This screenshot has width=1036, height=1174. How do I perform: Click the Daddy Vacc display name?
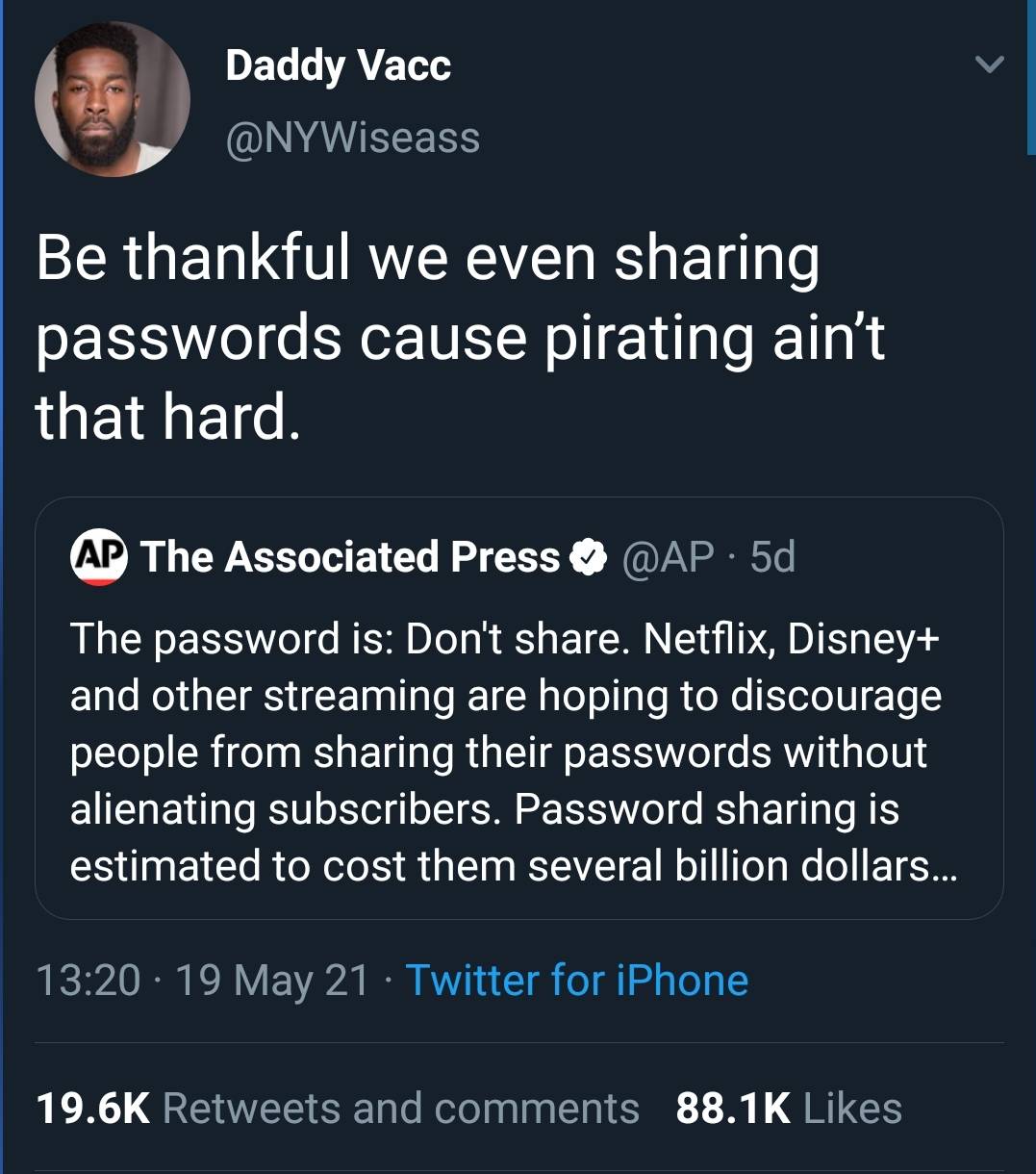[338, 65]
